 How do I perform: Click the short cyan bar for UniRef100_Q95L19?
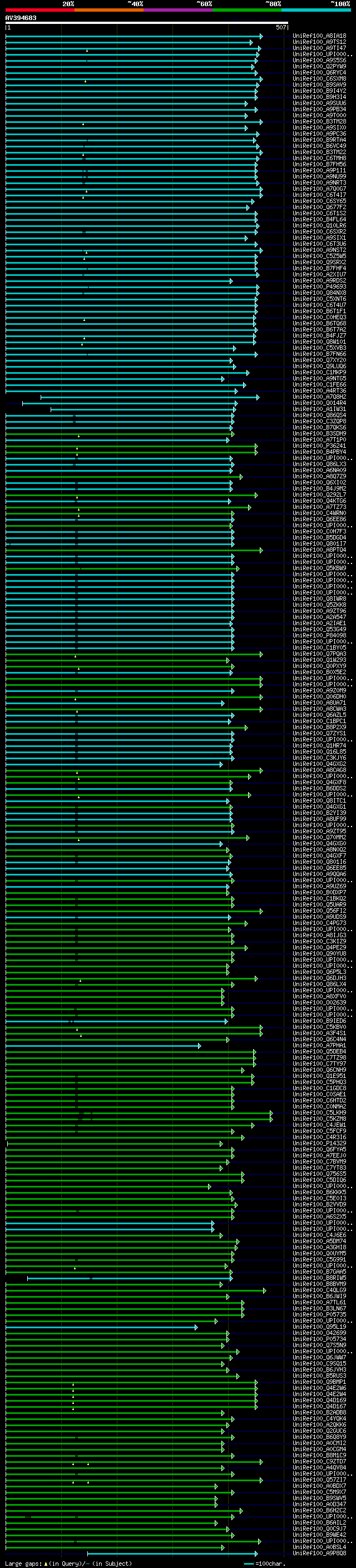102,1327
